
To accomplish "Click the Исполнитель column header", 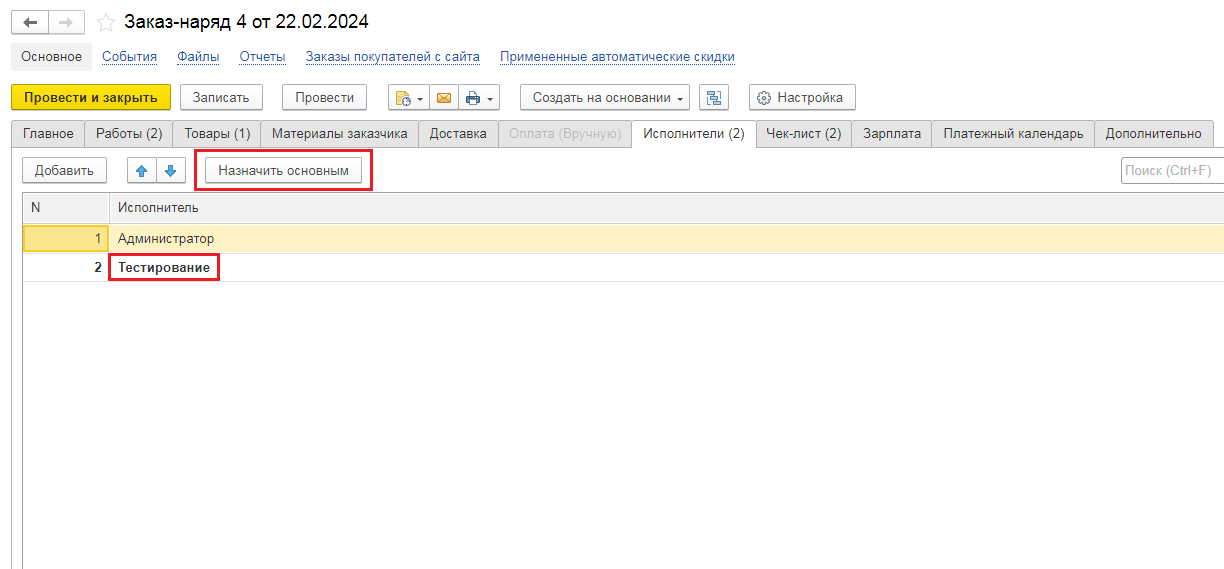I will click(666, 208).
